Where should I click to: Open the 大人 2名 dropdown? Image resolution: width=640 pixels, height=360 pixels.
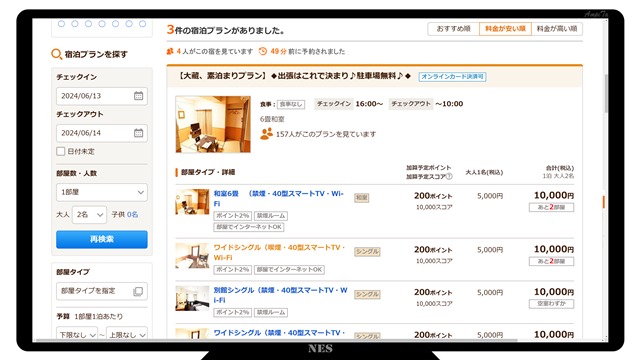(x=89, y=215)
